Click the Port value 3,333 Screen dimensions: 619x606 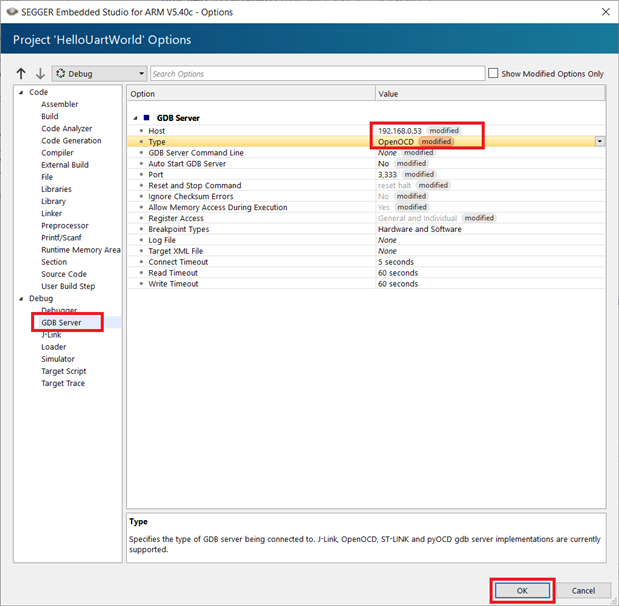387,174
